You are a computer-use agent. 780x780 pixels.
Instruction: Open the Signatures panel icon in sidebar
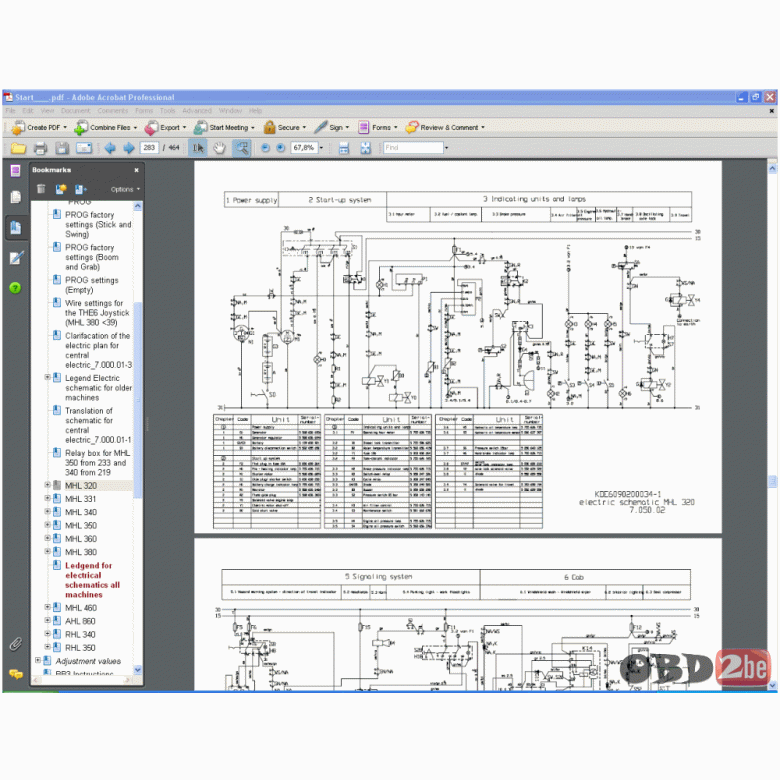pos(15,258)
